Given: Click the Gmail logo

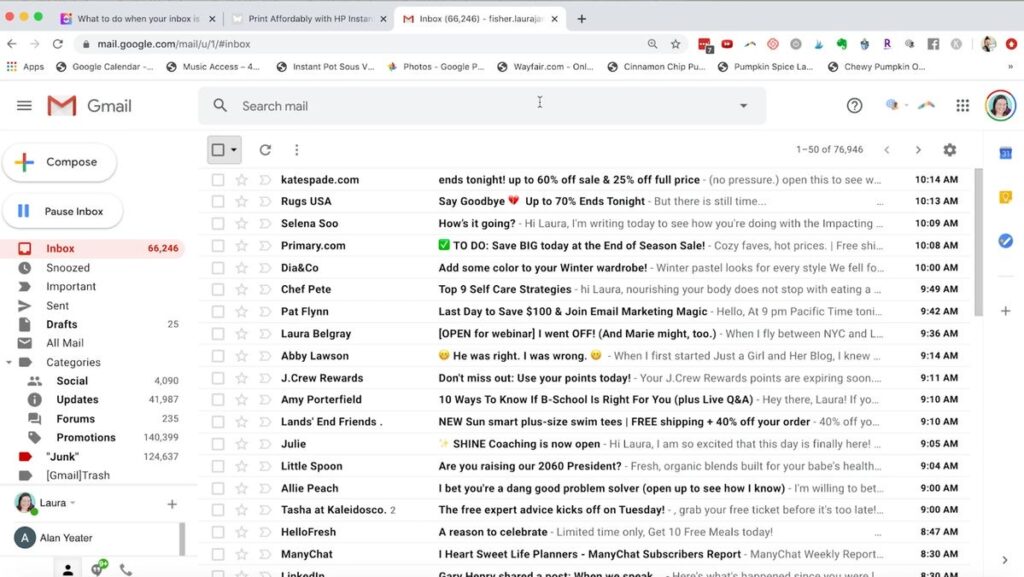Looking at the screenshot, I should (89, 105).
